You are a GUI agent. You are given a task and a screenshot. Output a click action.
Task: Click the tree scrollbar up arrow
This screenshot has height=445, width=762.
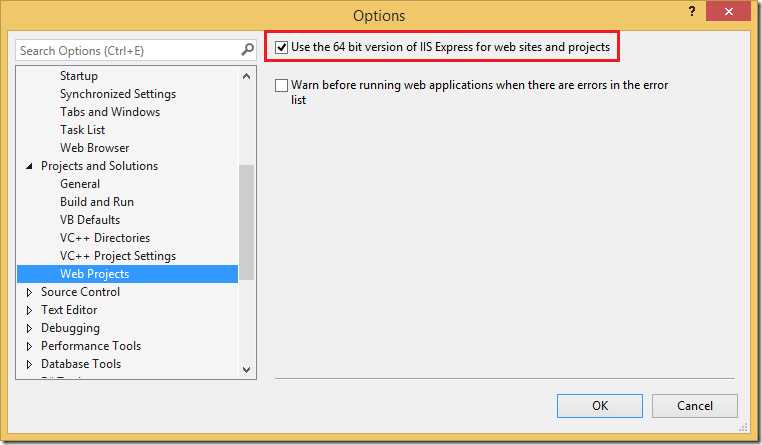coord(247,73)
